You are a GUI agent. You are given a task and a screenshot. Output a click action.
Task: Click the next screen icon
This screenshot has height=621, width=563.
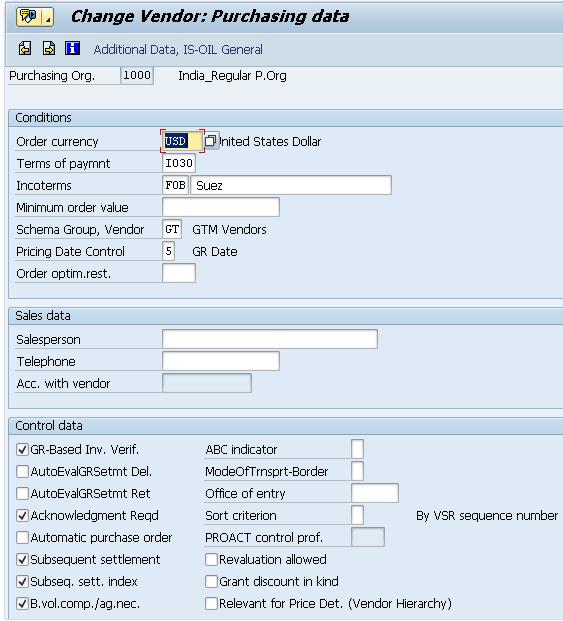click(49, 48)
